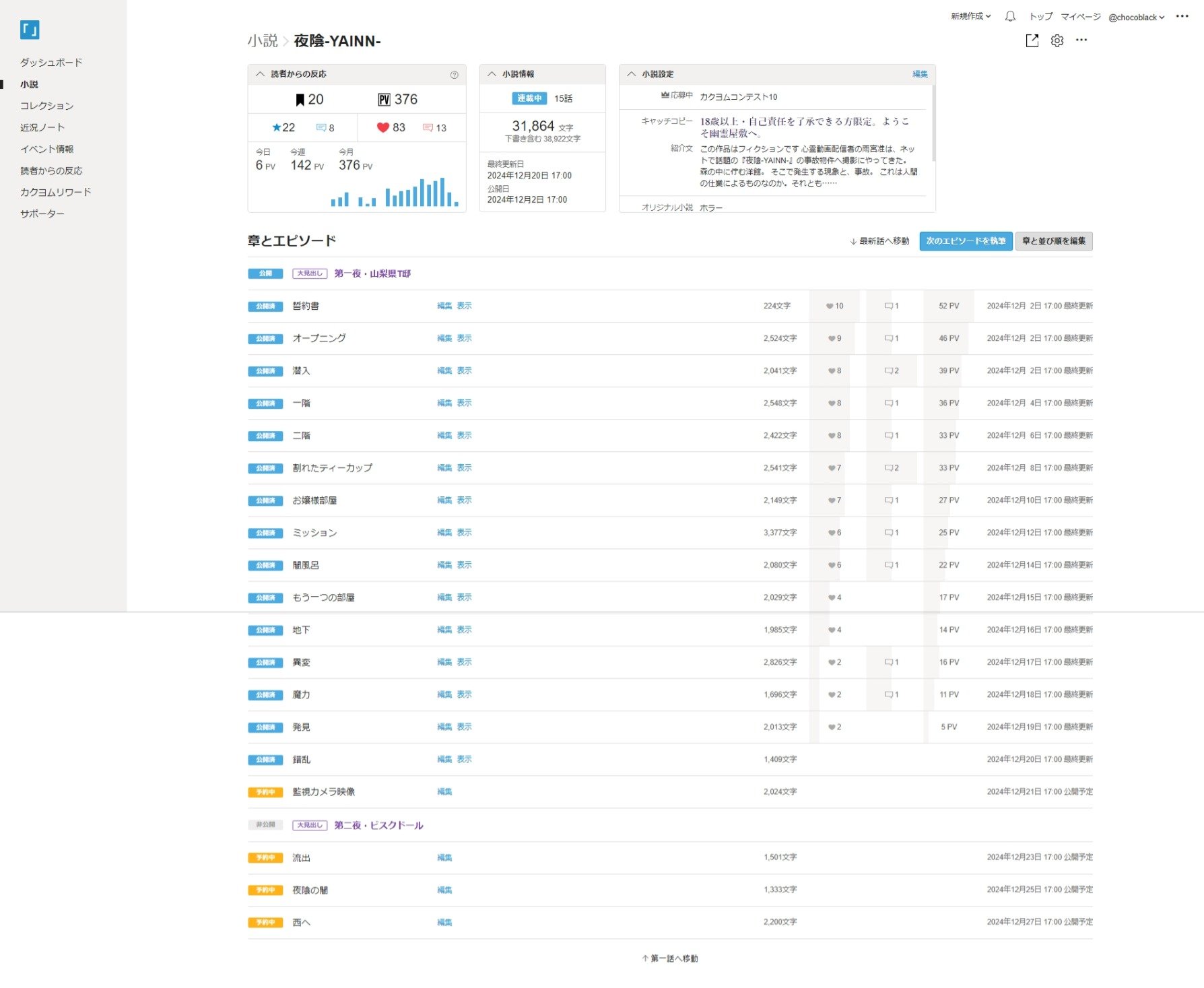Click the help icon in 読者からの反応 panel
Viewport: 1204px width, 988px height.
455,75
